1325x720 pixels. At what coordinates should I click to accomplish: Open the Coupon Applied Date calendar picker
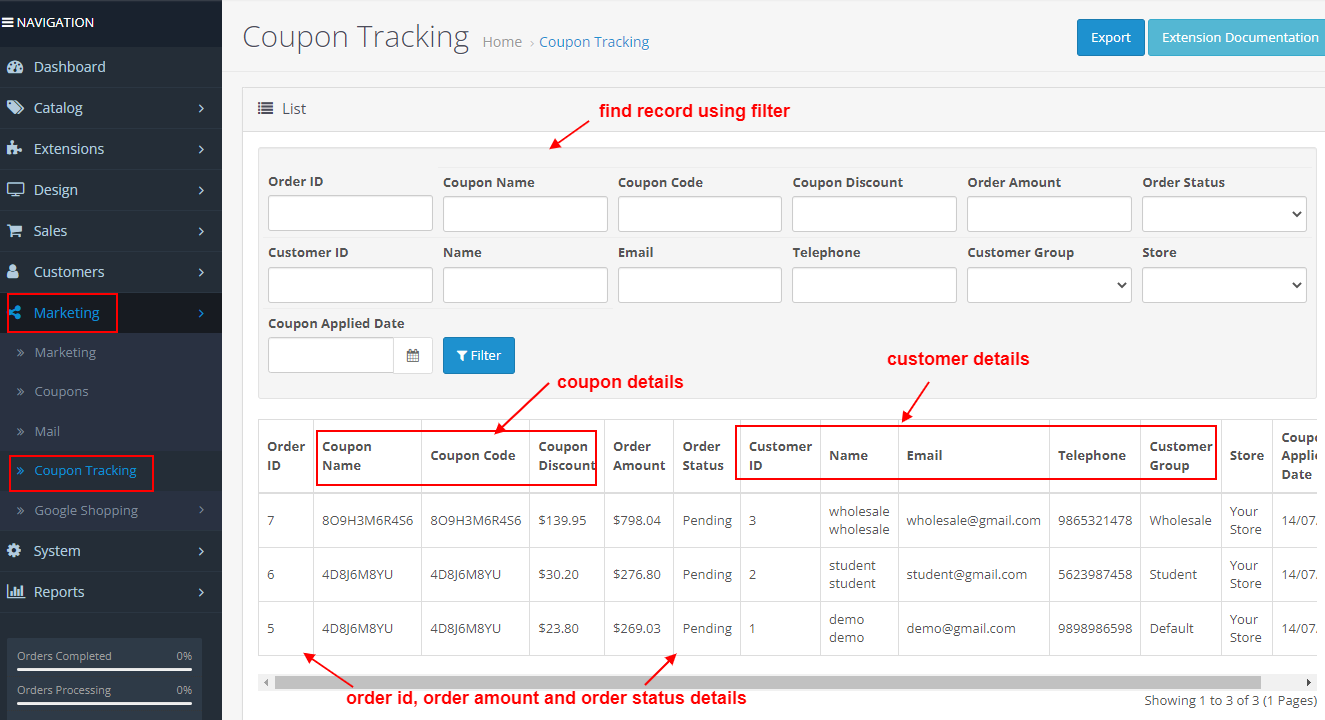click(x=413, y=355)
